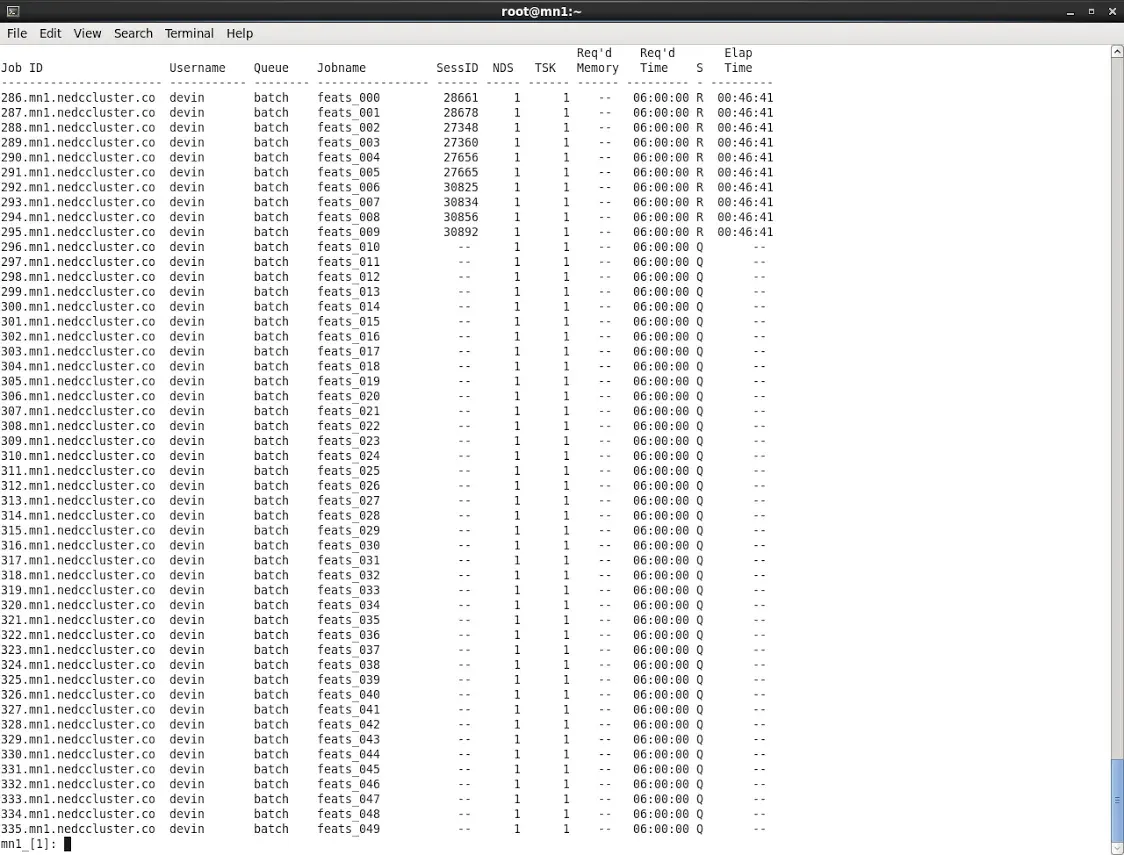This screenshot has height=855, width=1124.
Task: Click the Username column header text
Action: click(x=197, y=67)
